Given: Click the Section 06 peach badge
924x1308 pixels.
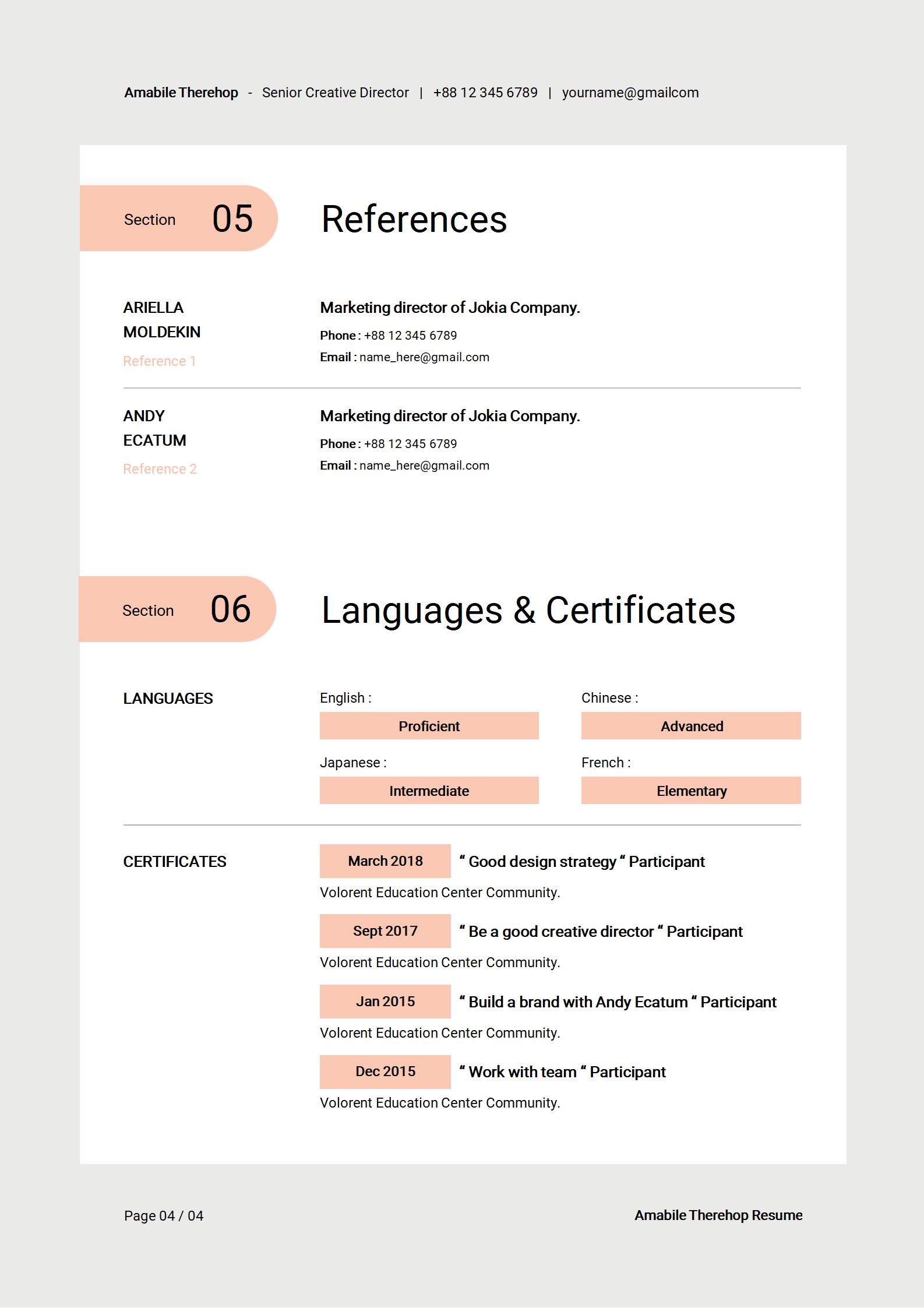Looking at the screenshot, I should 177,609.
